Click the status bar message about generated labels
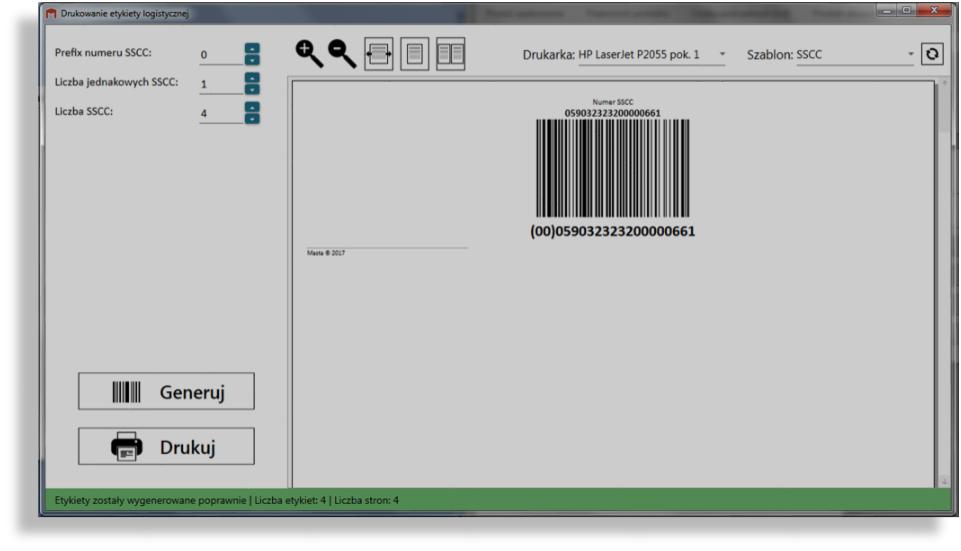Screen dimensions: 961x551 pos(226,500)
